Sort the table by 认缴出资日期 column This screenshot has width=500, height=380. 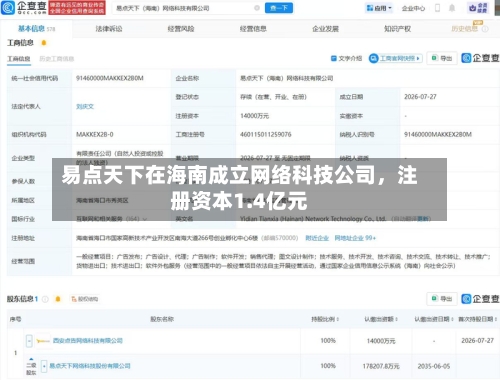[434, 319]
